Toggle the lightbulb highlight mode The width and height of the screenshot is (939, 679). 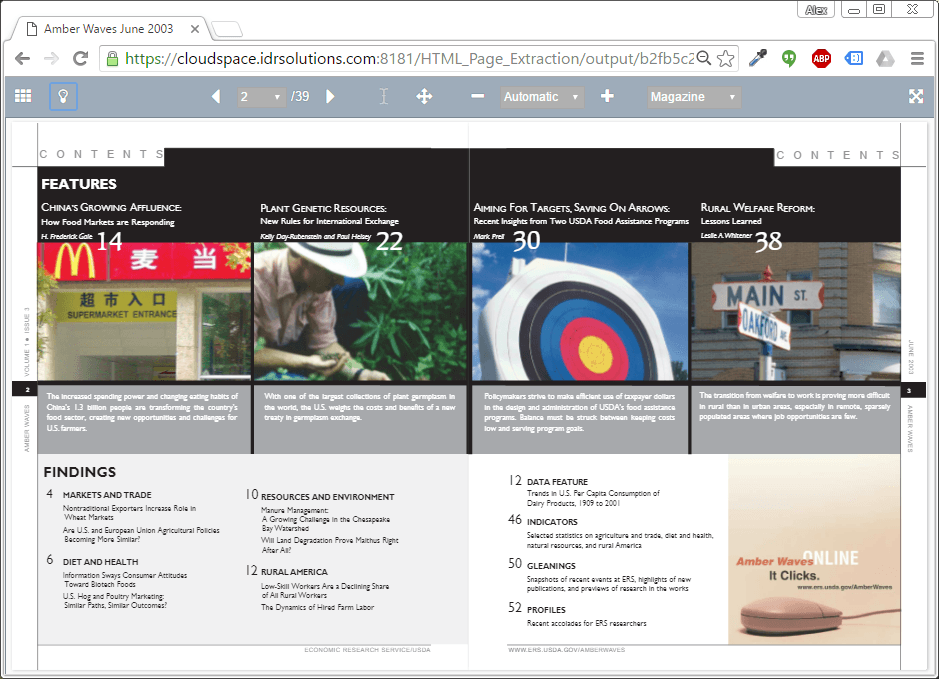(x=61, y=96)
